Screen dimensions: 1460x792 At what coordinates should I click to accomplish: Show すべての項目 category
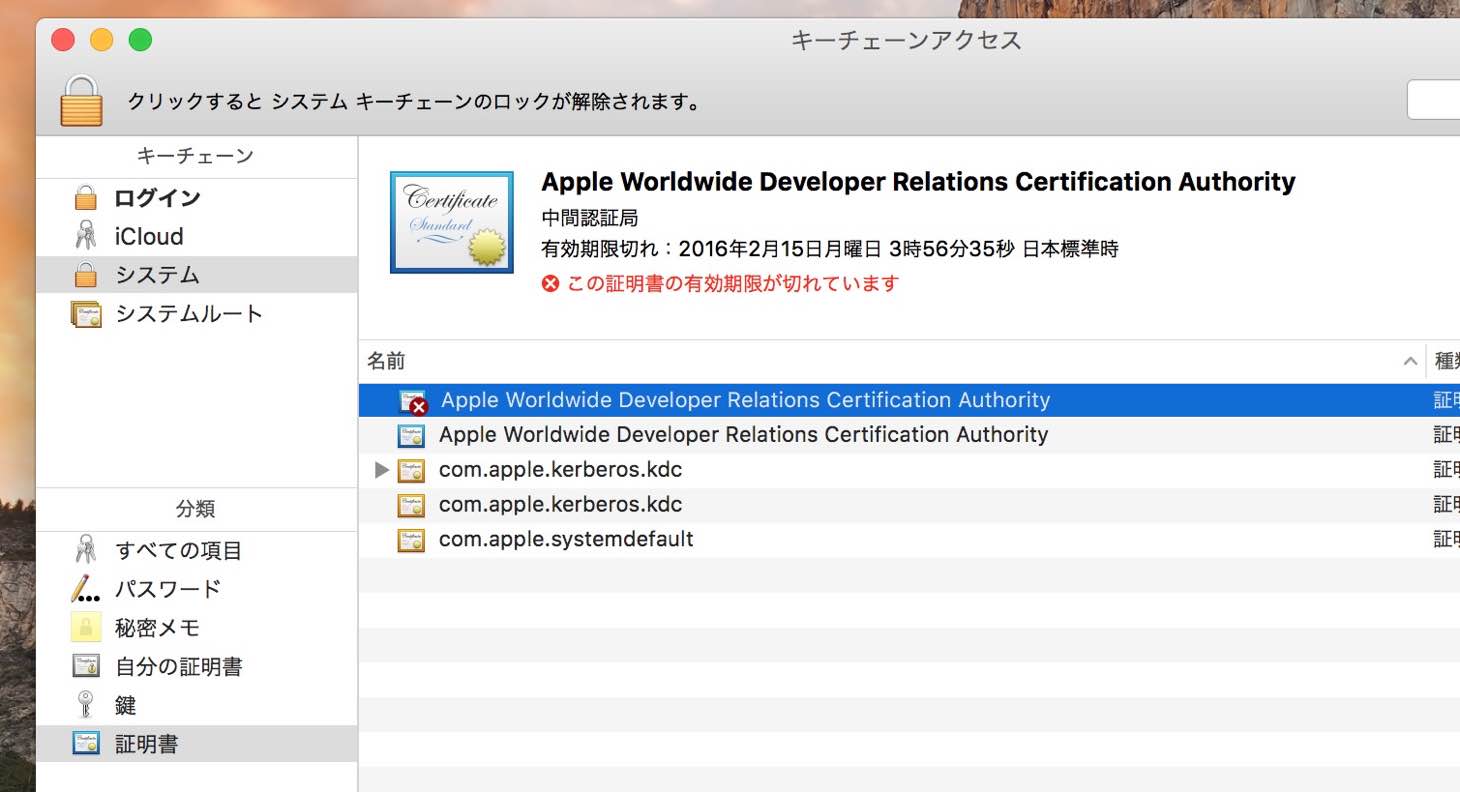pos(197,550)
